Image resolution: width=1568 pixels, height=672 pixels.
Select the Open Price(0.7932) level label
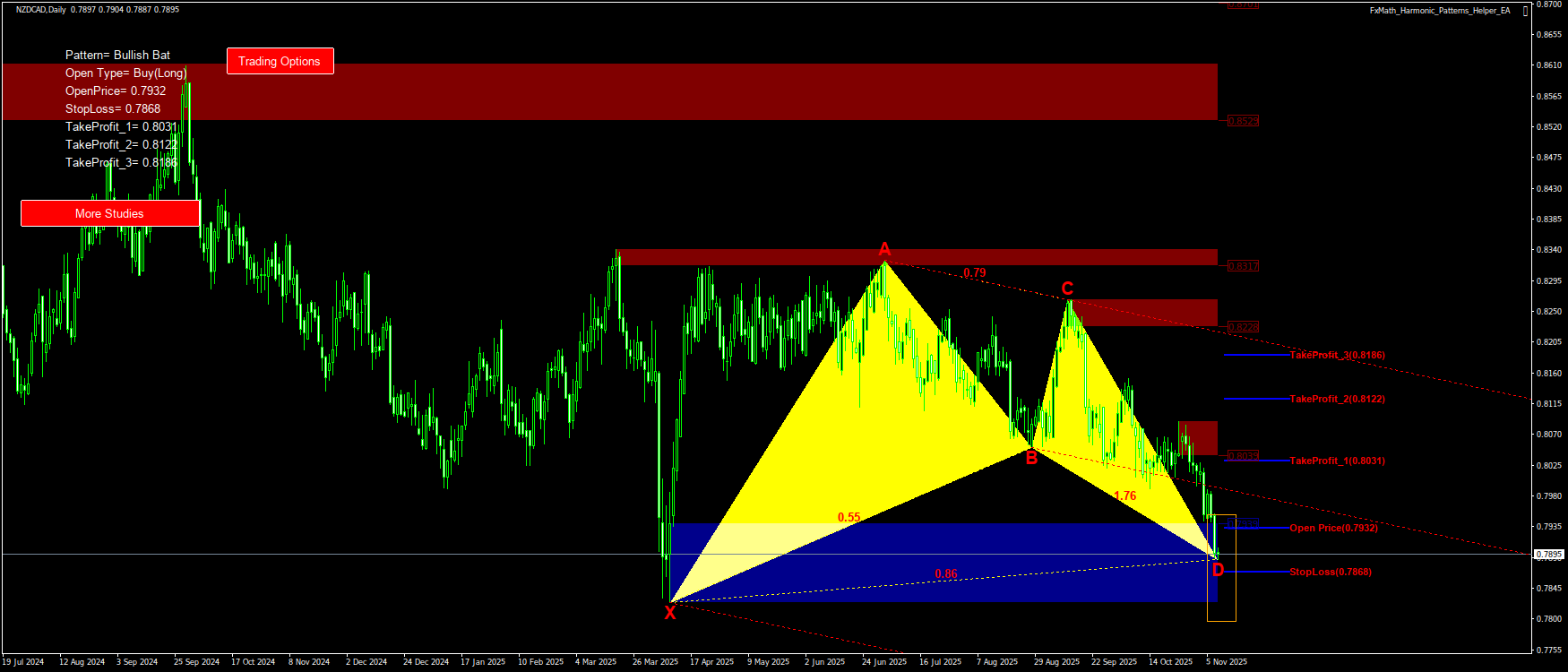1333,528
